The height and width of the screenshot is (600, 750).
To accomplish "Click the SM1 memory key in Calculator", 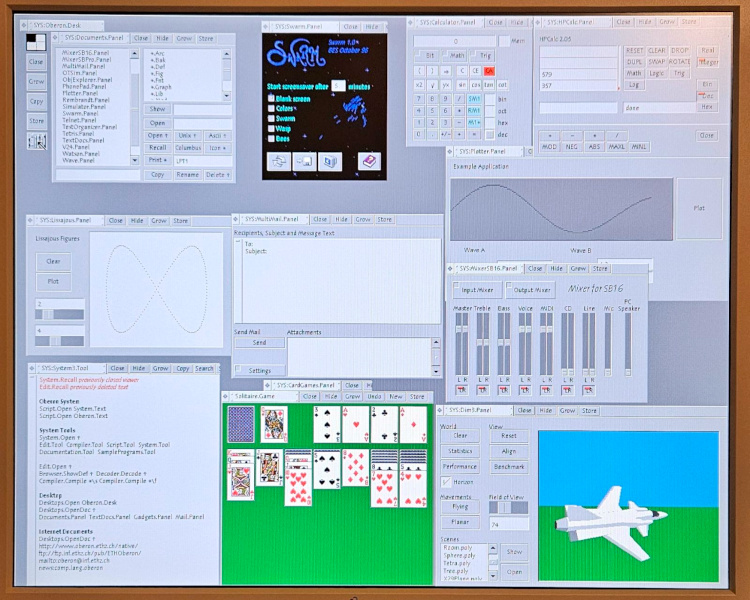I will (x=474, y=99).
